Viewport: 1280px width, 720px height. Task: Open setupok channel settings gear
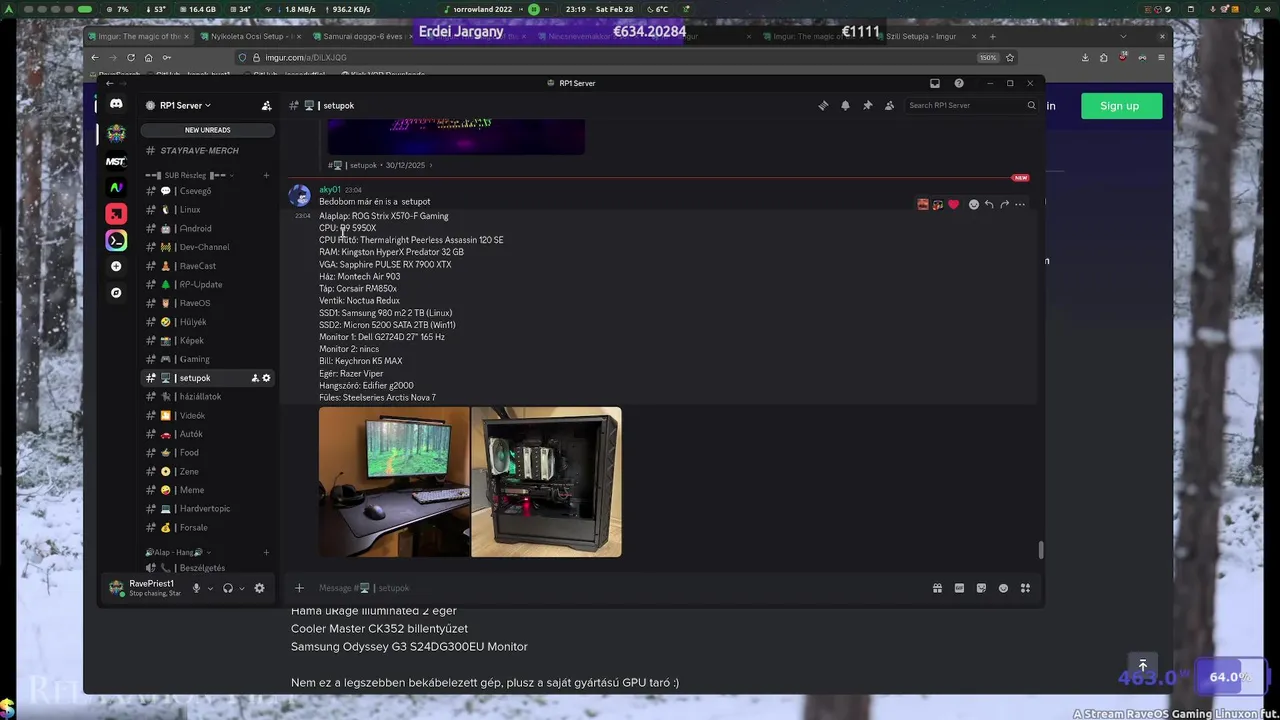[x=266, y=378]
